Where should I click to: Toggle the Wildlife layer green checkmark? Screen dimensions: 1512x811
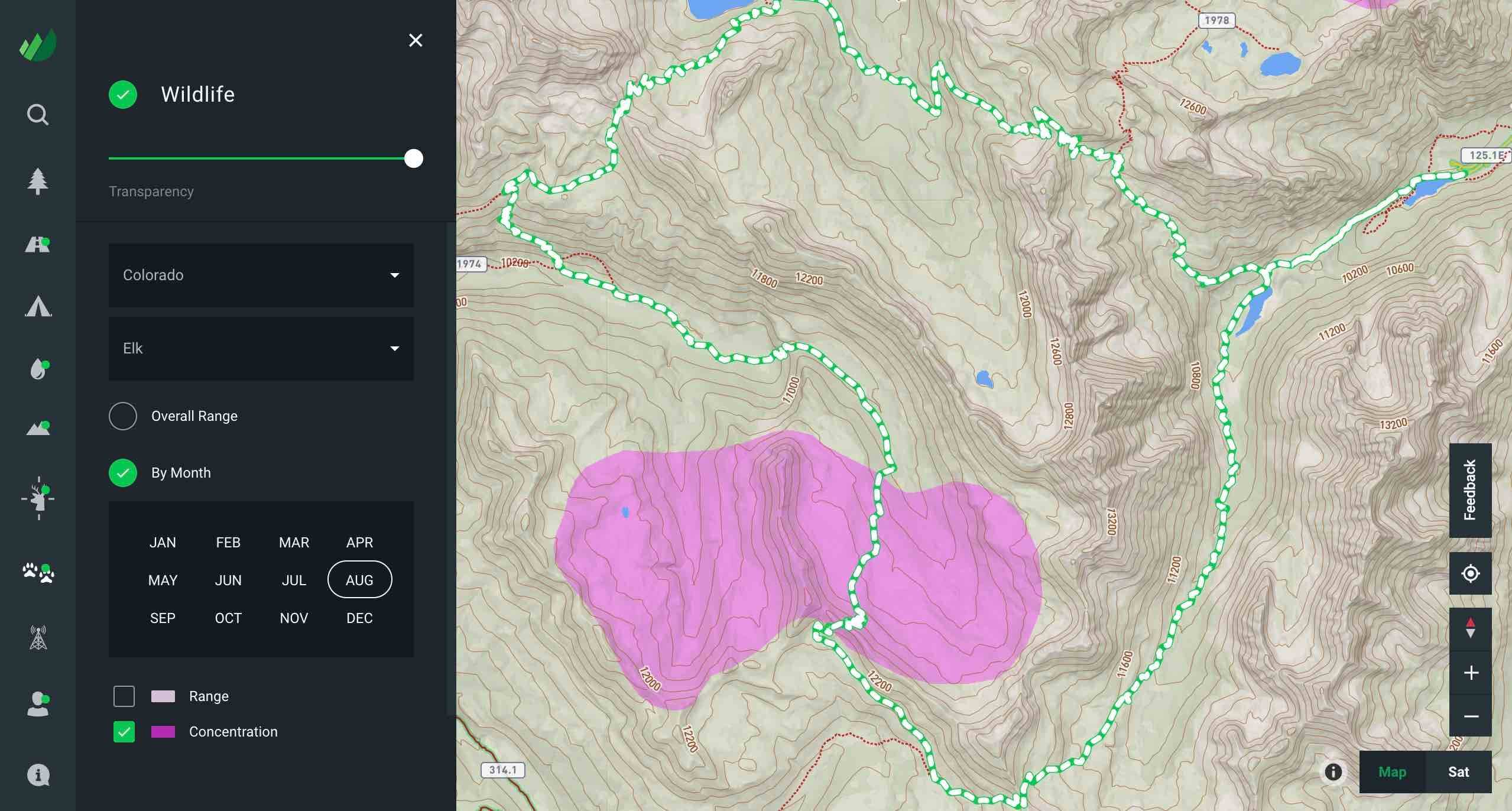tap(123, 95)
